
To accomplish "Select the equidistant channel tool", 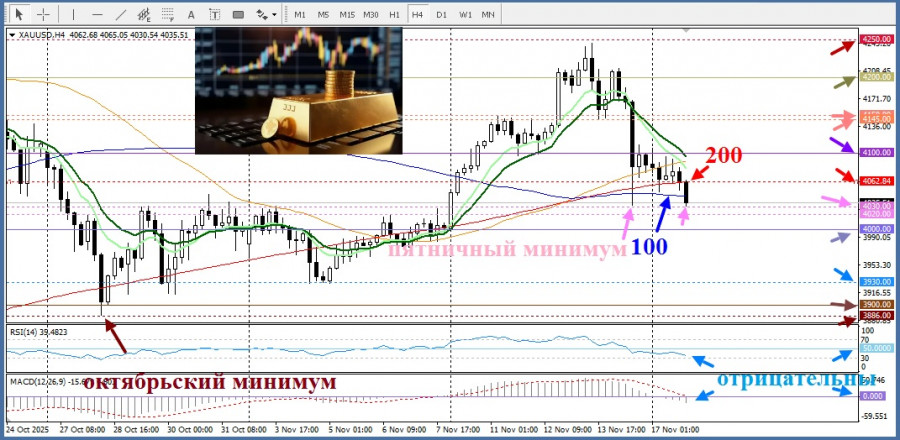I will click(x=145, y=15).
